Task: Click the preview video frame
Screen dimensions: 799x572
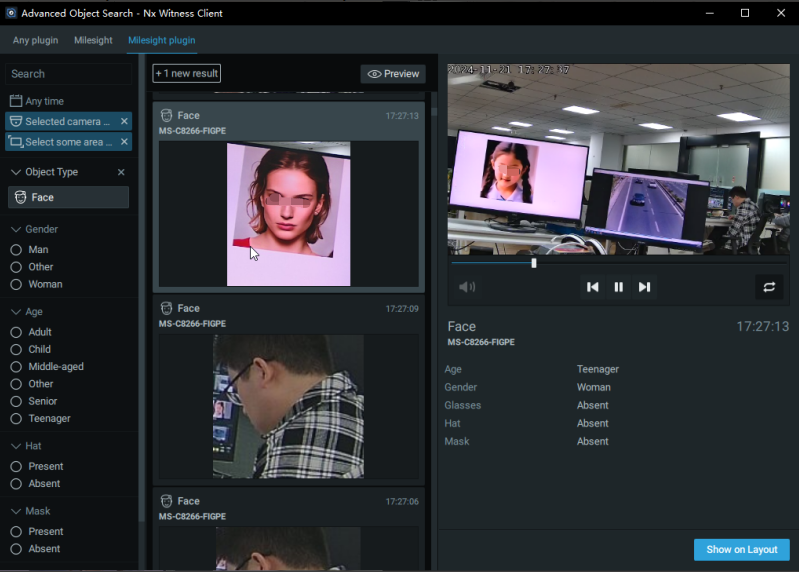Action: [619, 159]
